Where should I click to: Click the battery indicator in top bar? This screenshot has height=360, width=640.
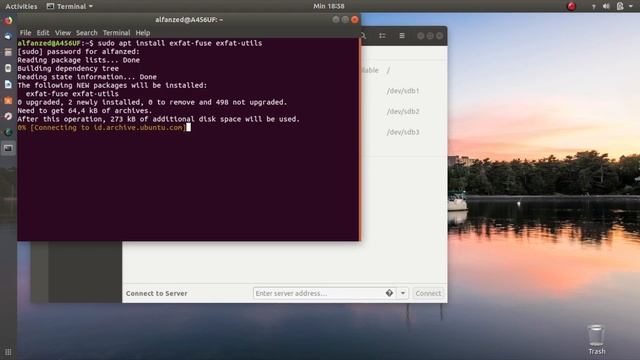(x=620, y=6)
